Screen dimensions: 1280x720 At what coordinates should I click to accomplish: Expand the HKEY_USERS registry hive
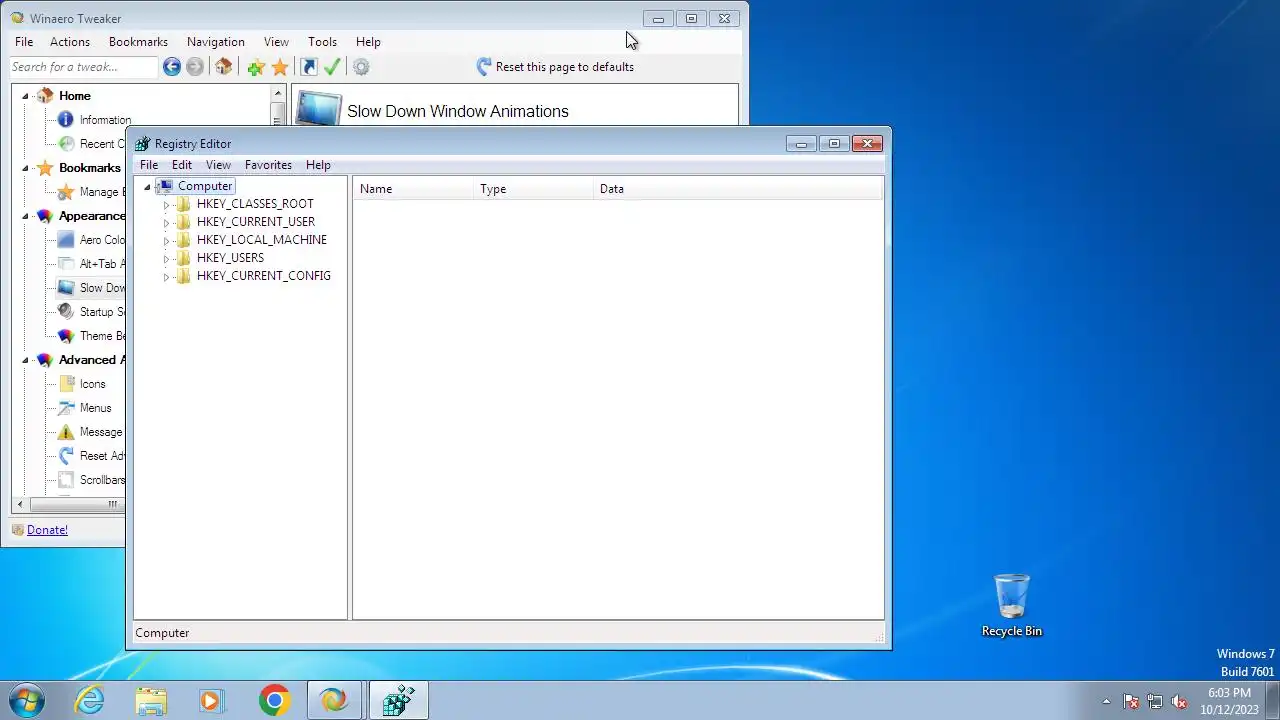click(x=166, y=258)
